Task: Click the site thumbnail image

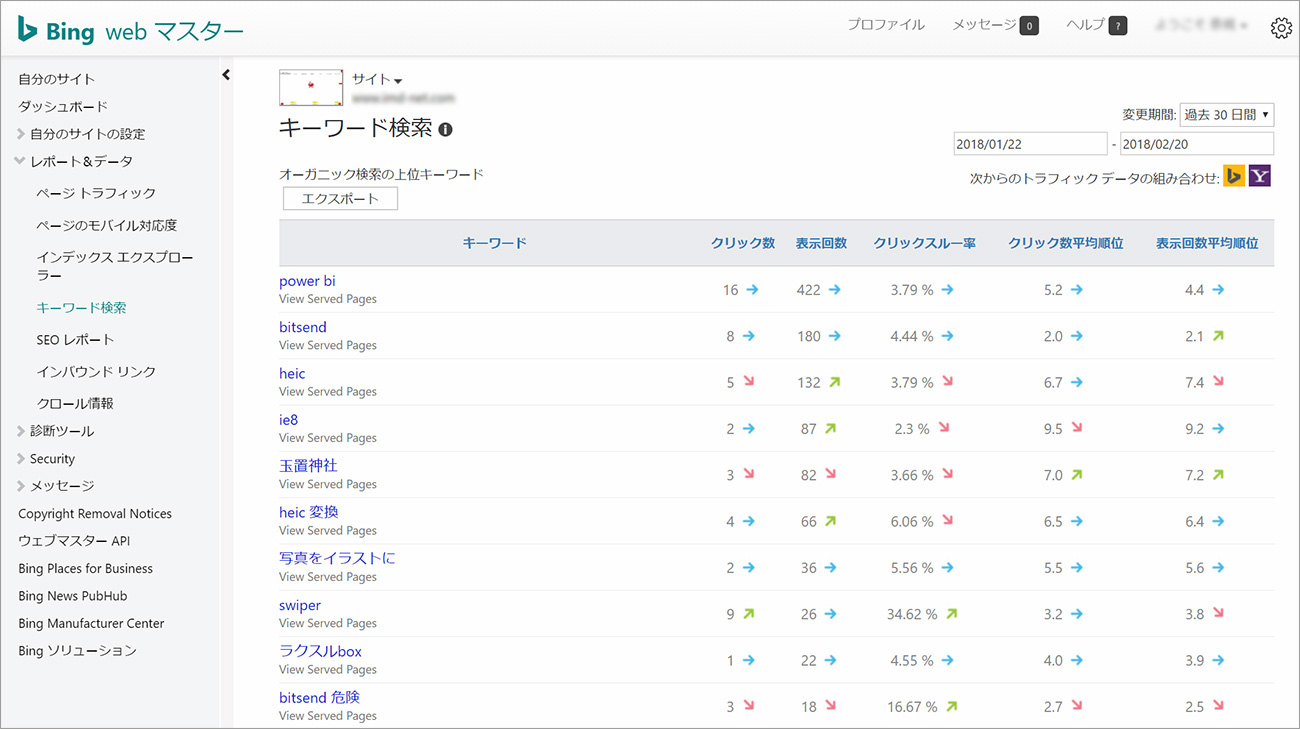Action: tap(311, 88)
